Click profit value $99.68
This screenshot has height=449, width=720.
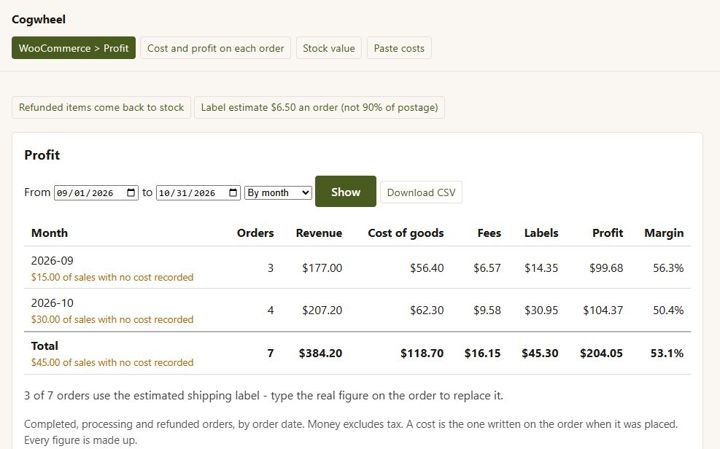point(606,268)
